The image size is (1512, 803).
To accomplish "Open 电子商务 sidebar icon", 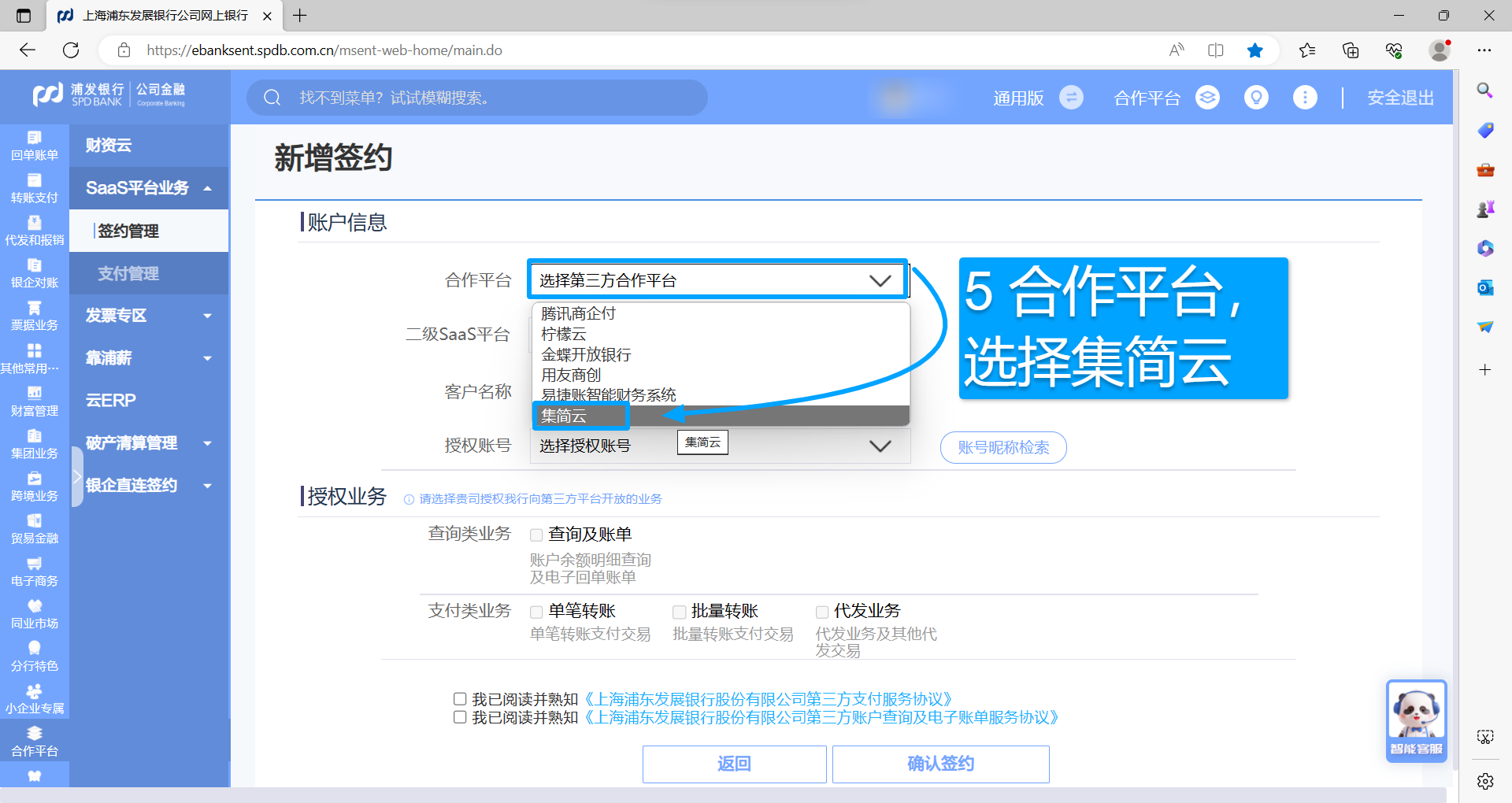I will (35, 571).
